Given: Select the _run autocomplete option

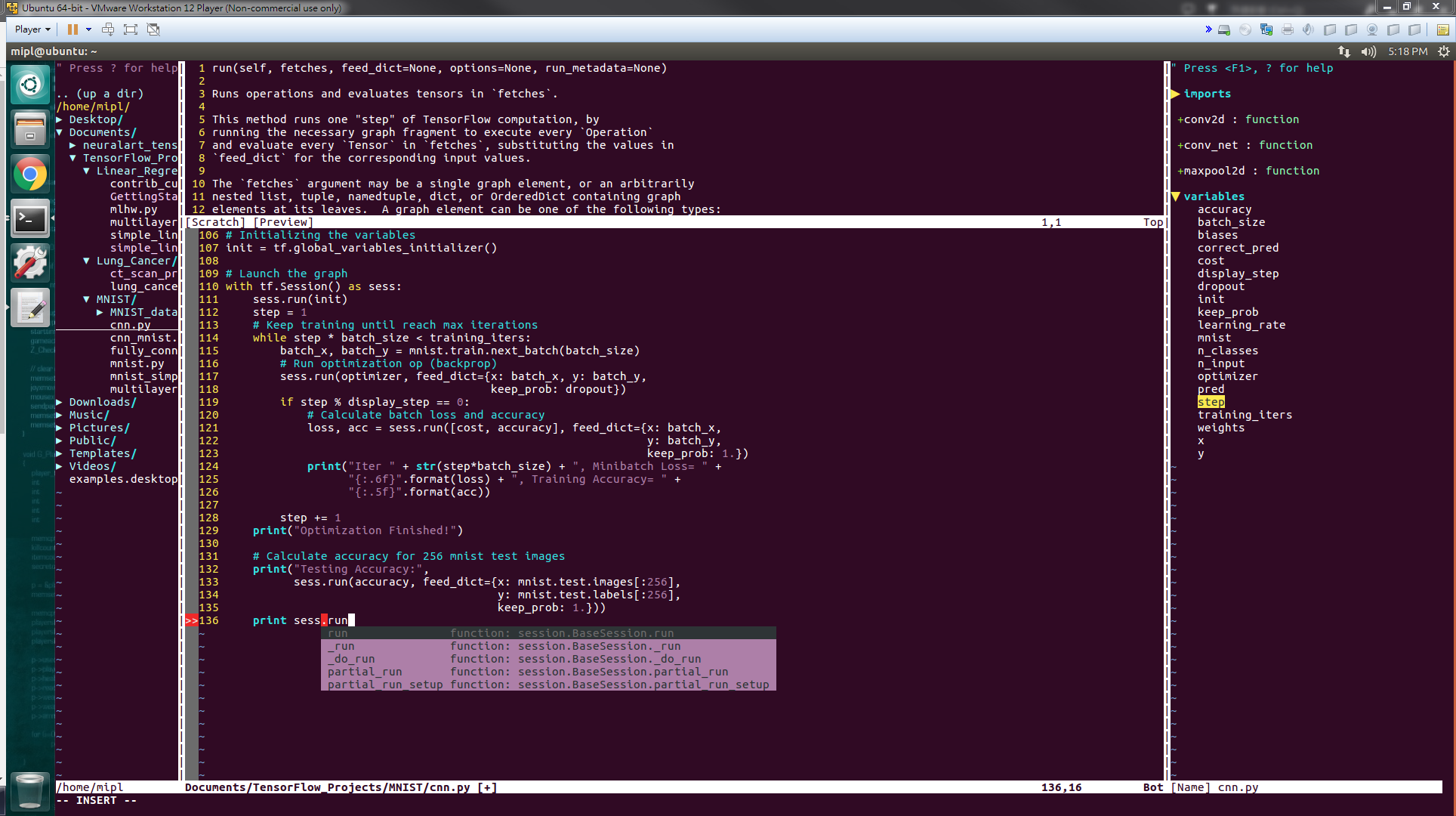Looking at the screenshot, I should coord(340,645).
